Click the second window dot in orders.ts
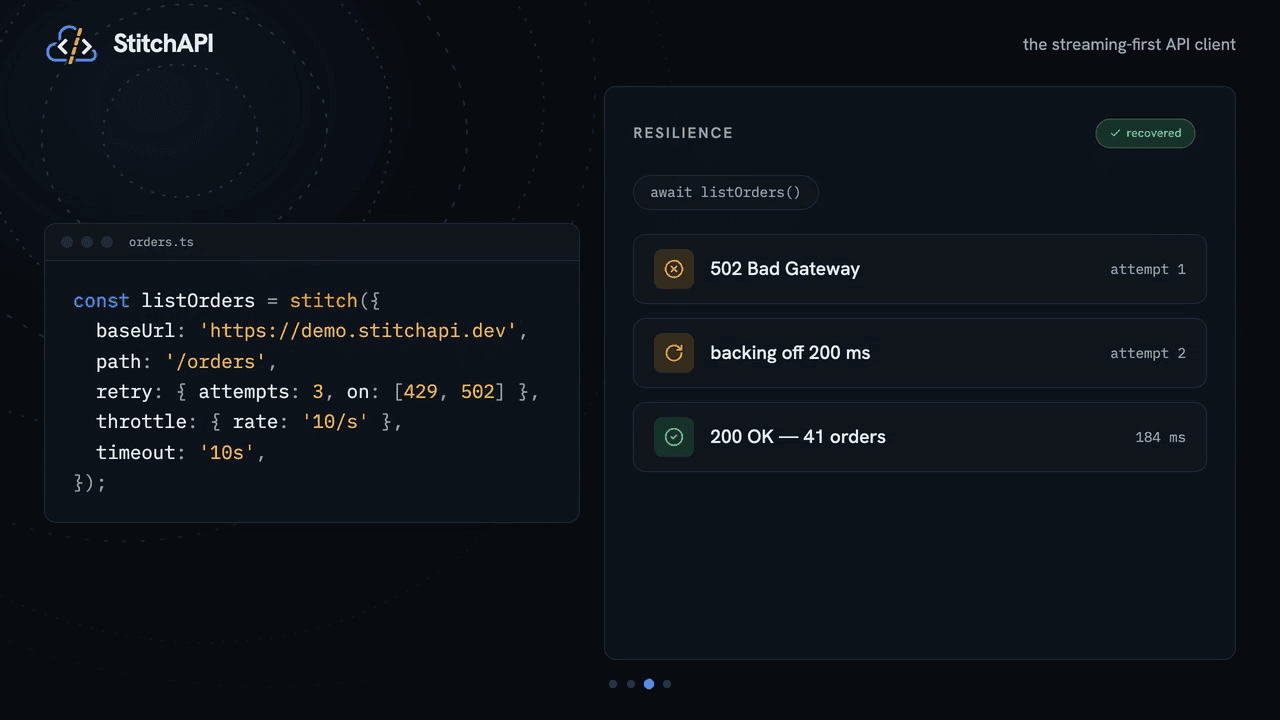Image resolution: width=1280 pixels, height=720 pixels. pos(87,242)
